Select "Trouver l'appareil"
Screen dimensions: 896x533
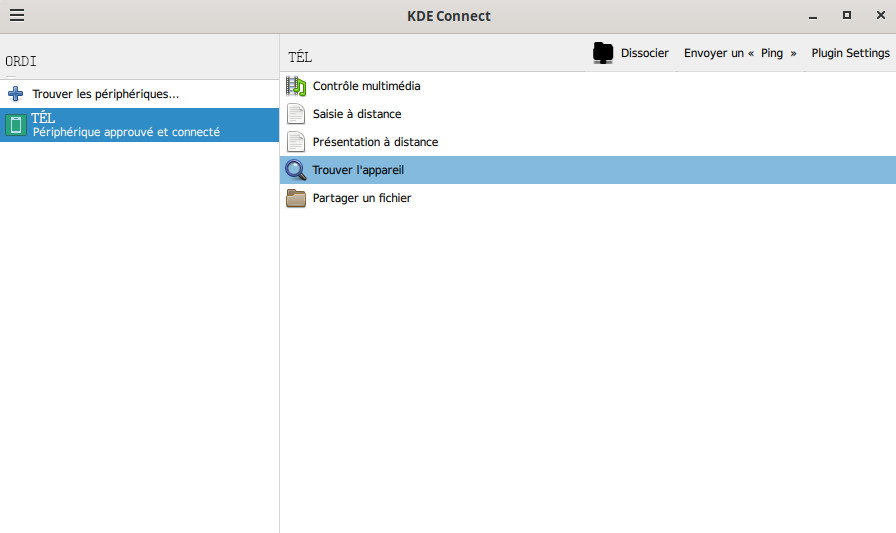pyautogui.click(x=358, y=170)
